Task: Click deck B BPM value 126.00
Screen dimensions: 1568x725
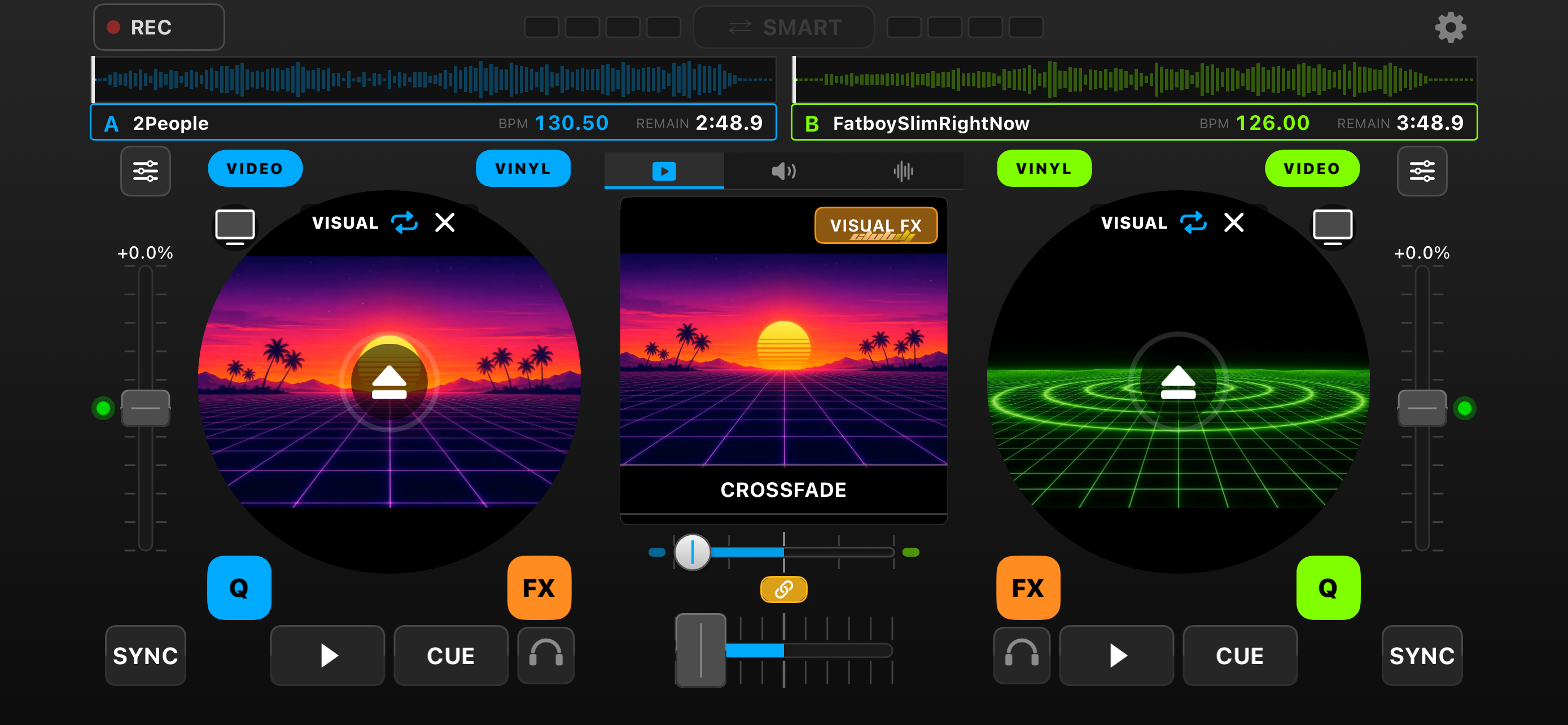Action: (1273, 124)
